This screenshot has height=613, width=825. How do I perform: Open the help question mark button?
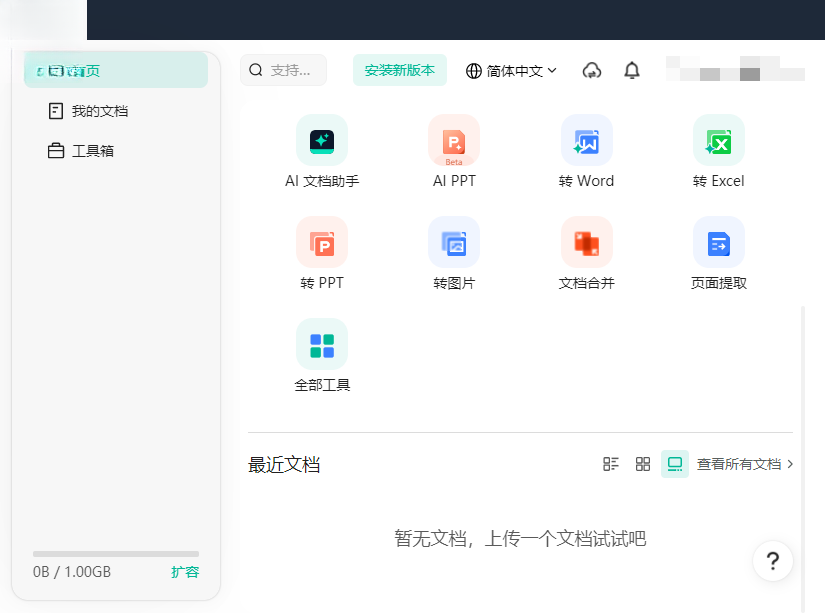pos(772,561)
